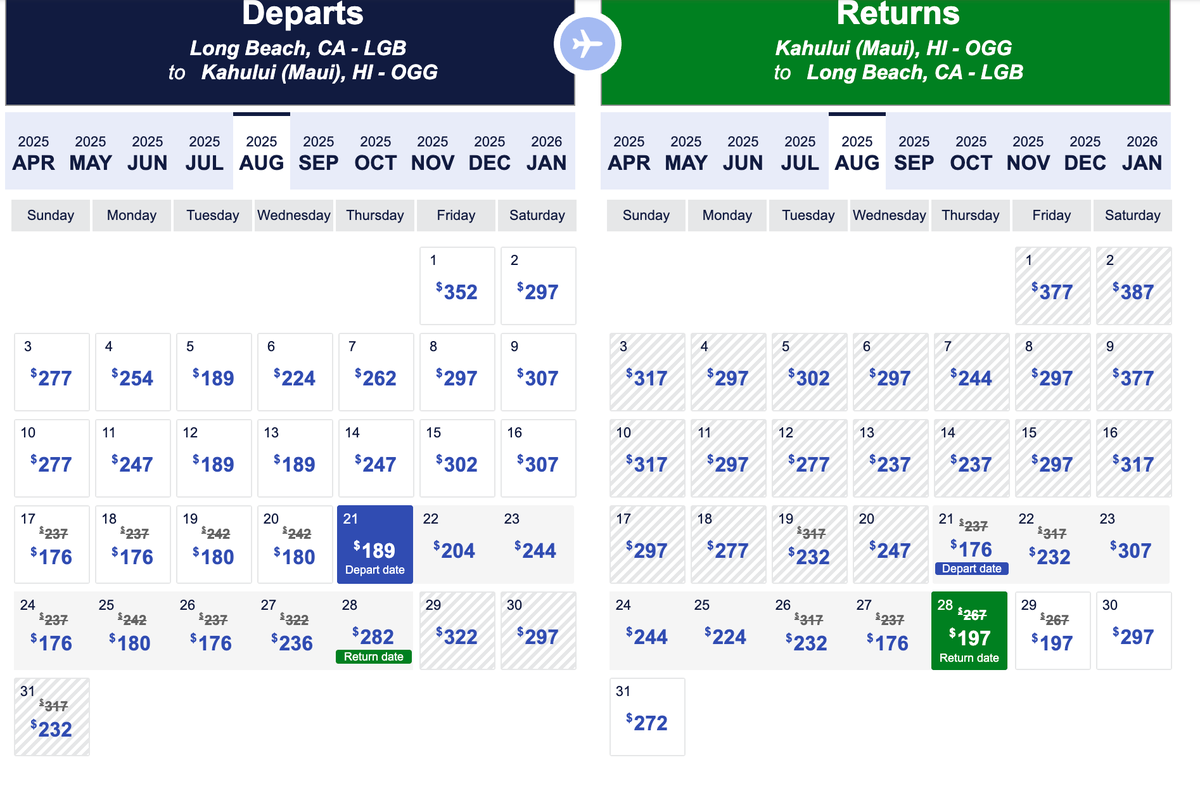Viewport: 1200px width, 800px height.
Task: Select August 30 return for $297
Action: (1133, 631)
